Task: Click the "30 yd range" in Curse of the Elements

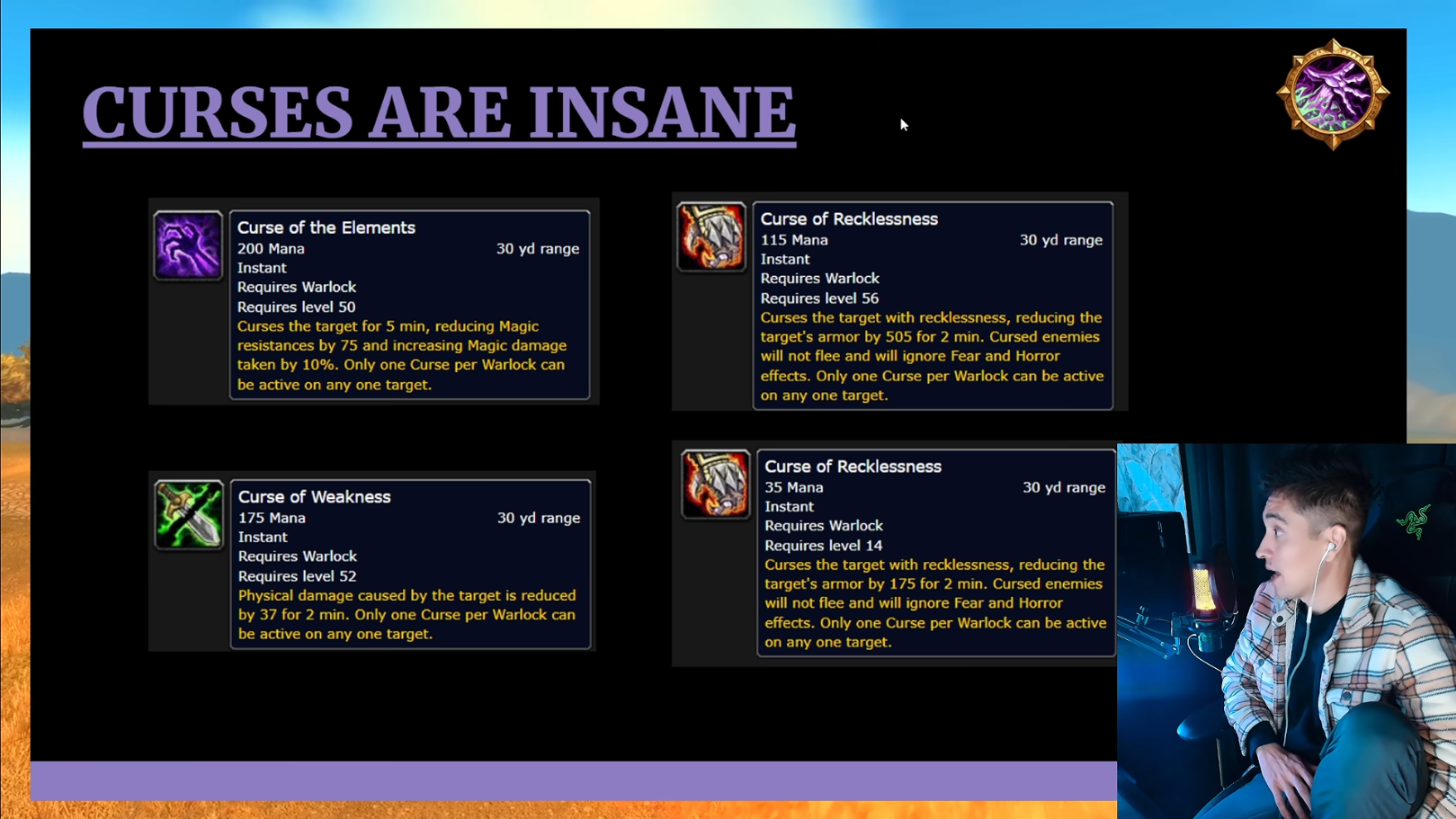Action: 537,249
